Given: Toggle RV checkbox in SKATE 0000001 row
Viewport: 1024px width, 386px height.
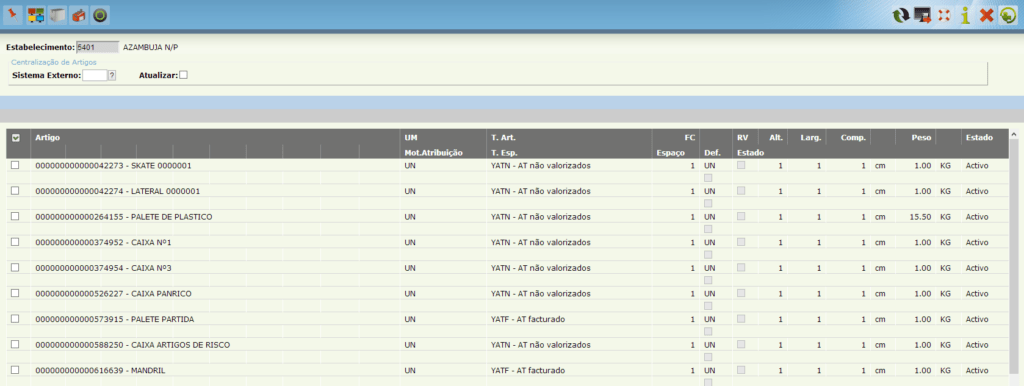Looking at the screenshot, I should tap(741, 165).
